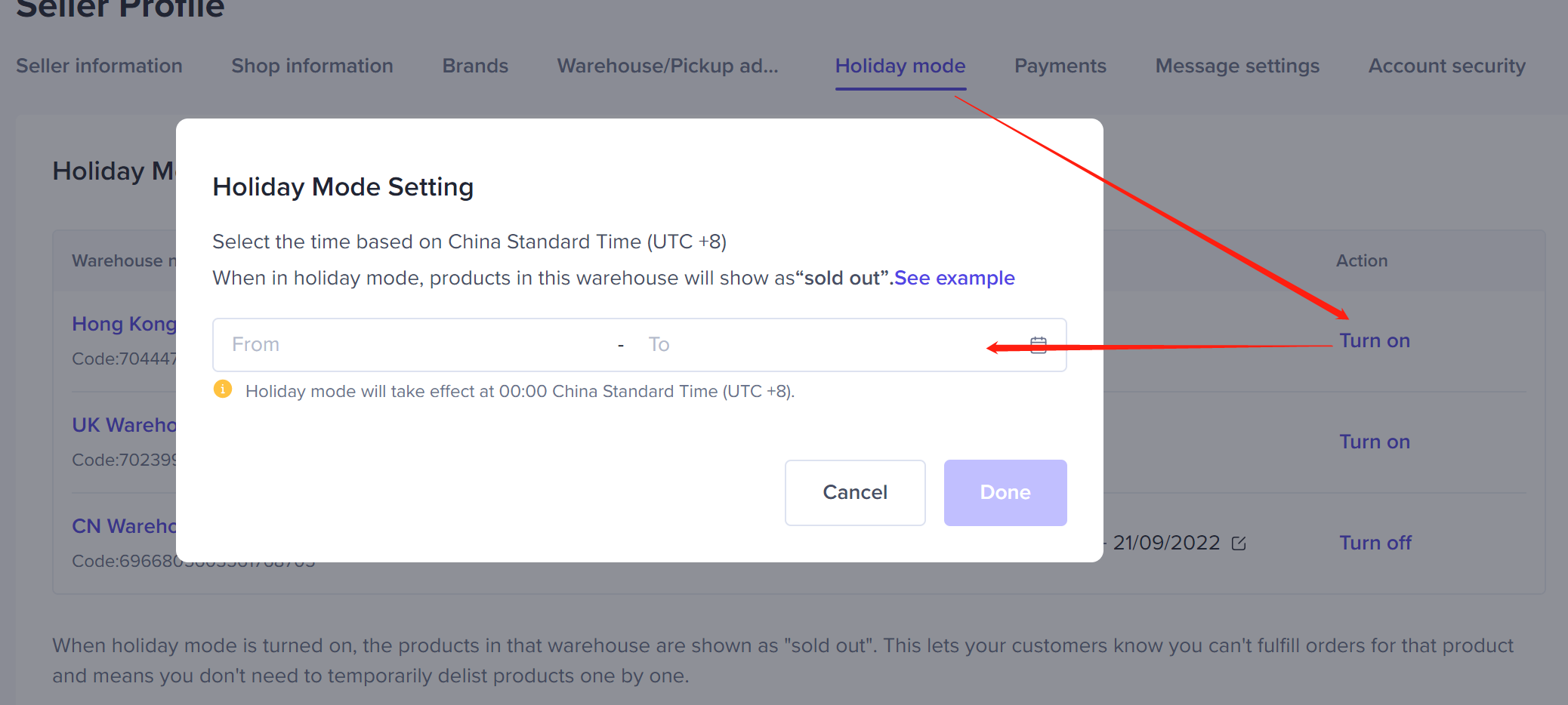Go to Warehouse/Pickup address tab
Image resolution: width=1568 pixels, height=705 pixels.
pyautogui.click(x=668, y=66)
